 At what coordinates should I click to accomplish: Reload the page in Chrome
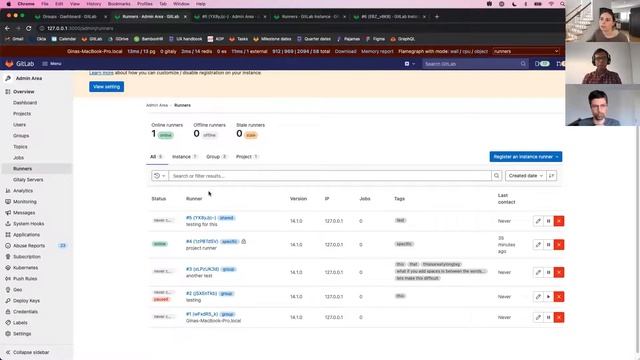click(29, 28)
